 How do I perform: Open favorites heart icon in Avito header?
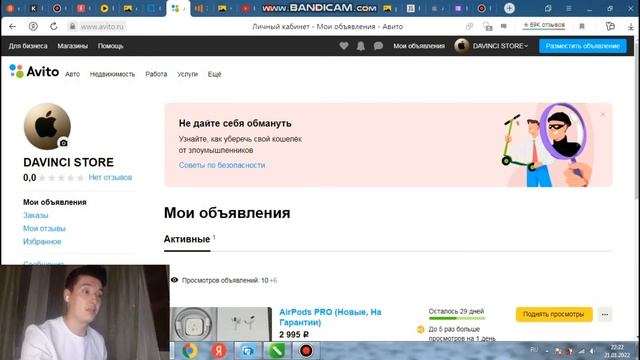tap(344, 46)
